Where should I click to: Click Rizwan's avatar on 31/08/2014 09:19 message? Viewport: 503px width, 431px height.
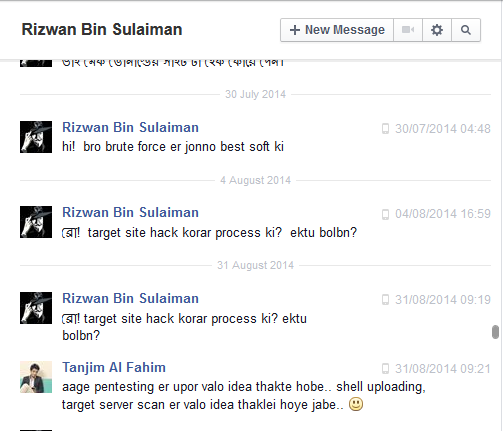point(36,308)
